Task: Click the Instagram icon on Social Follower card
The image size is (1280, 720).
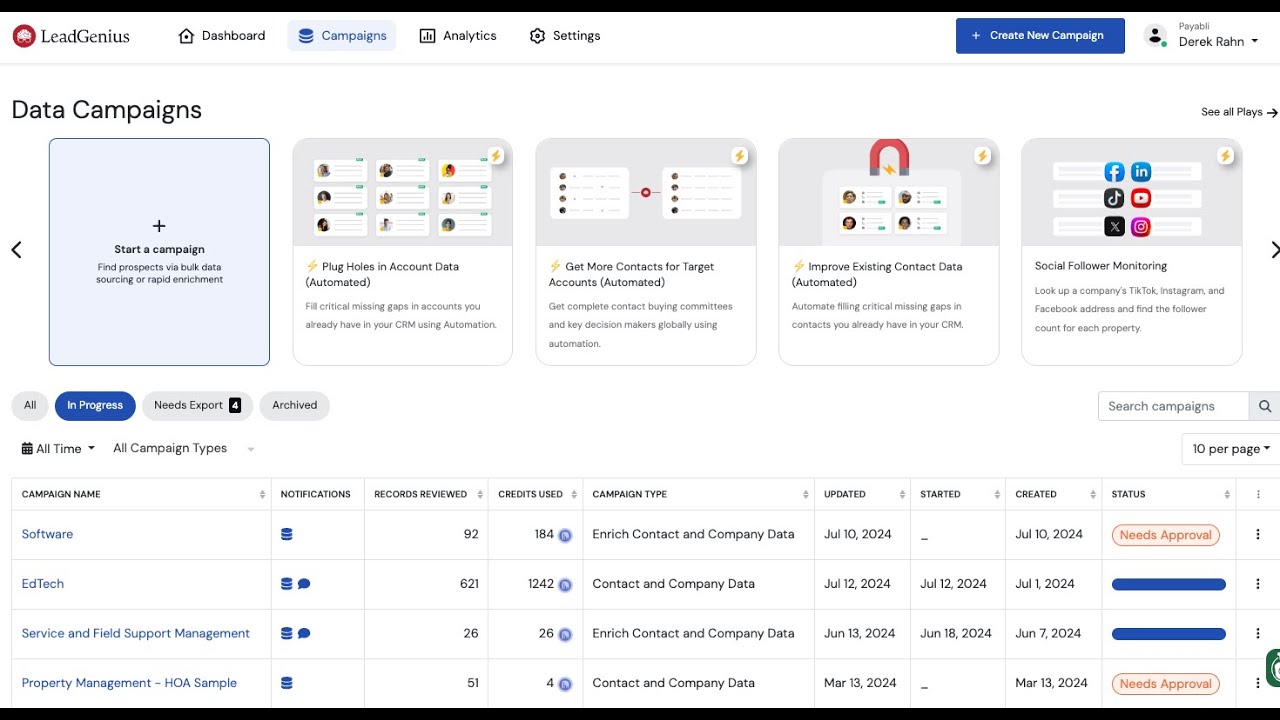Action: pos(1140,227)
